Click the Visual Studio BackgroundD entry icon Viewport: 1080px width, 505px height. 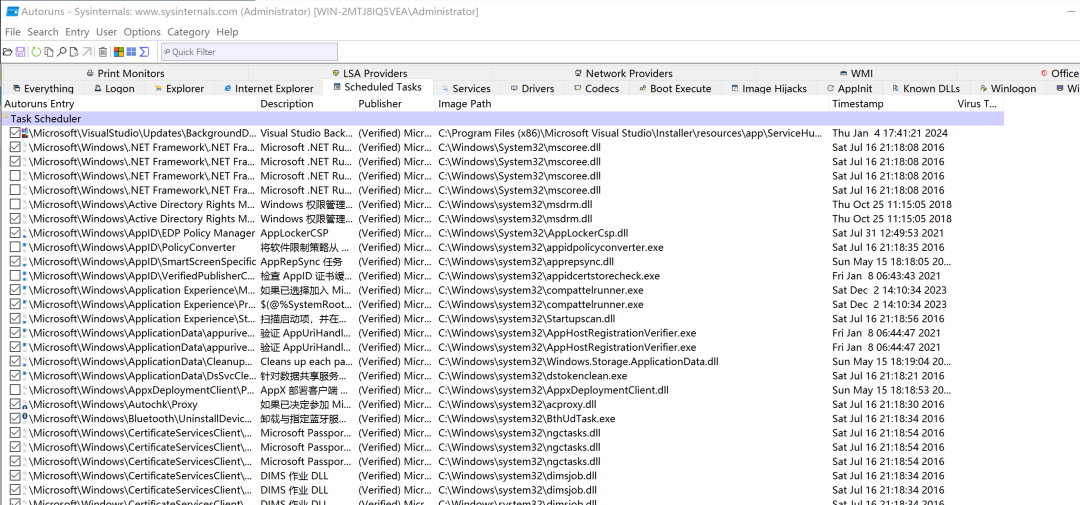pyautogui.click(x=25, y=133)
